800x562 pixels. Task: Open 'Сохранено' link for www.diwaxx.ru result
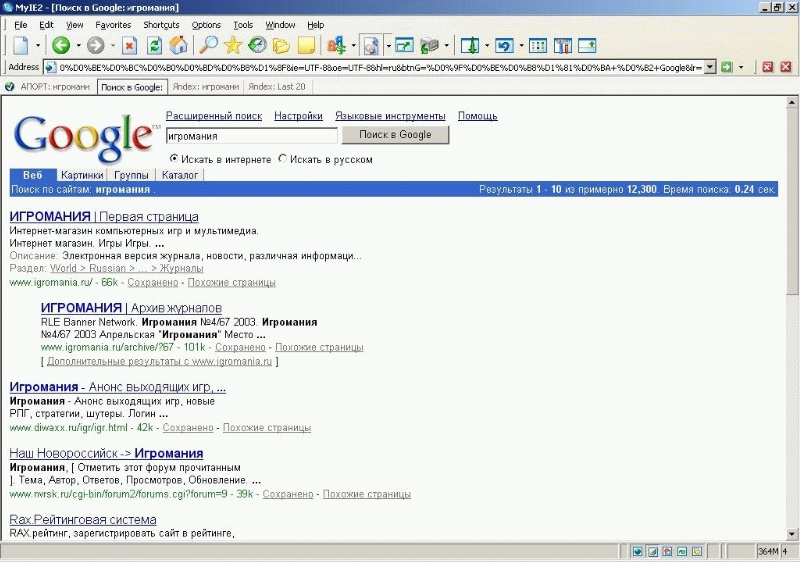pos(188,428)
